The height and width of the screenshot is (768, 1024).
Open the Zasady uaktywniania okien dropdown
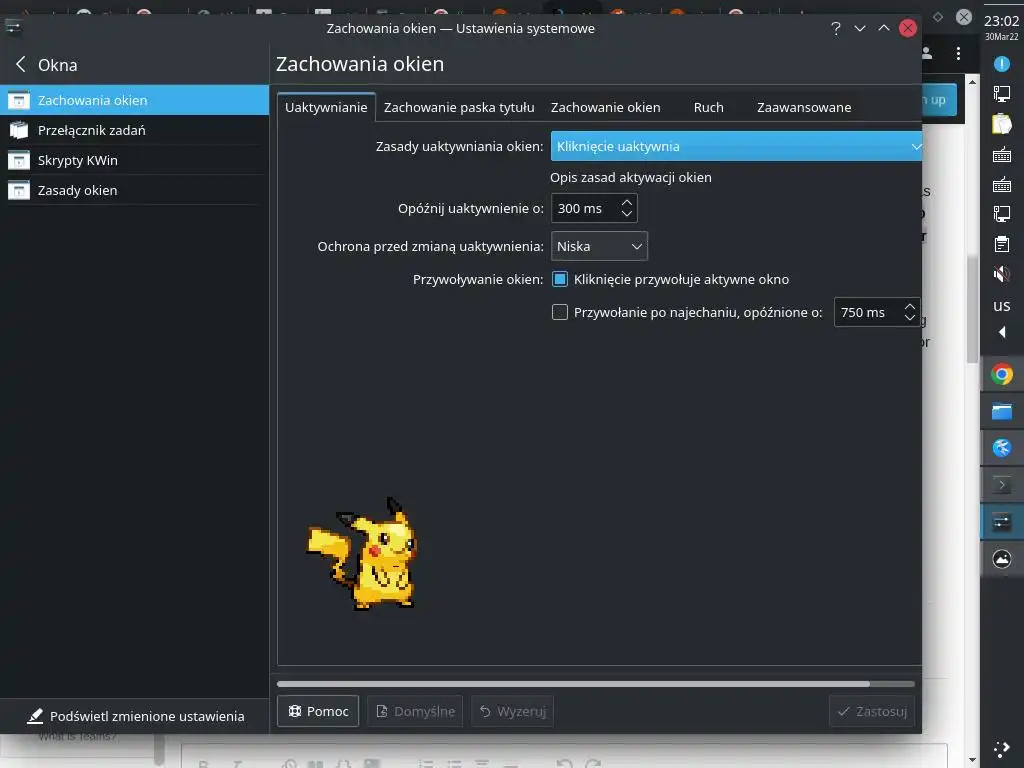736,146
